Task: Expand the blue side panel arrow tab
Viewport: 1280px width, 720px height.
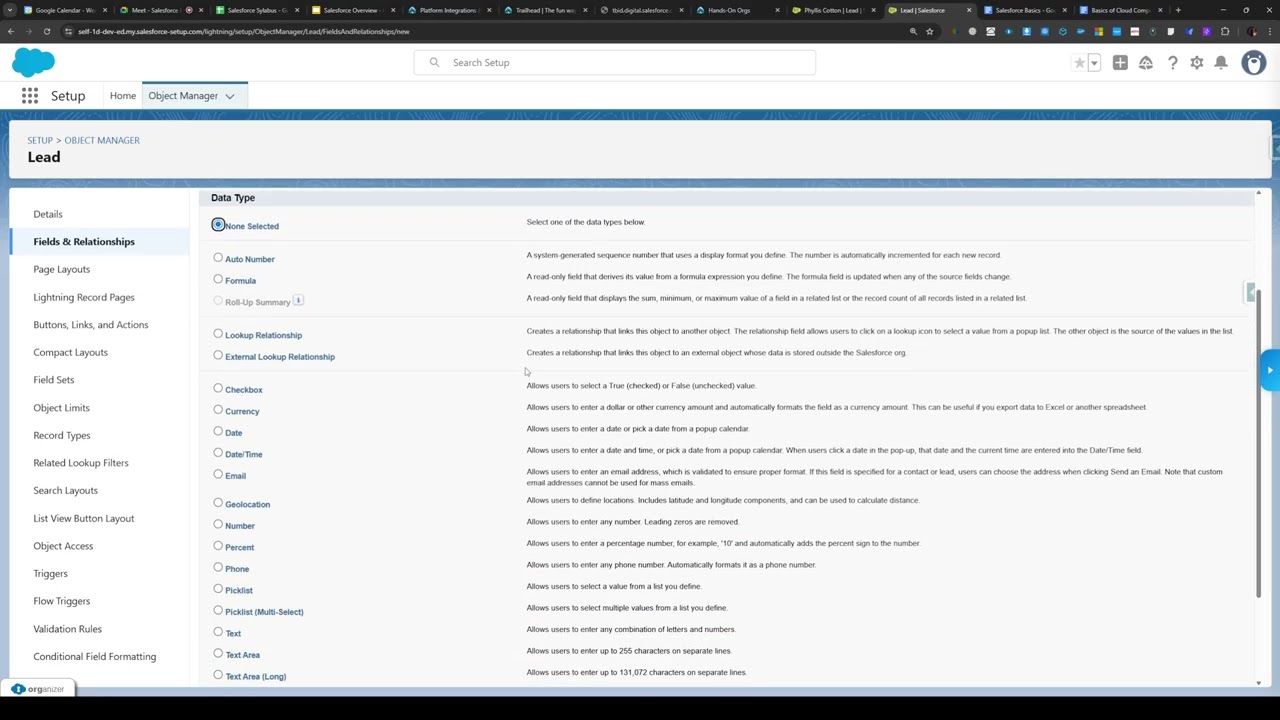Action: 1270,370
